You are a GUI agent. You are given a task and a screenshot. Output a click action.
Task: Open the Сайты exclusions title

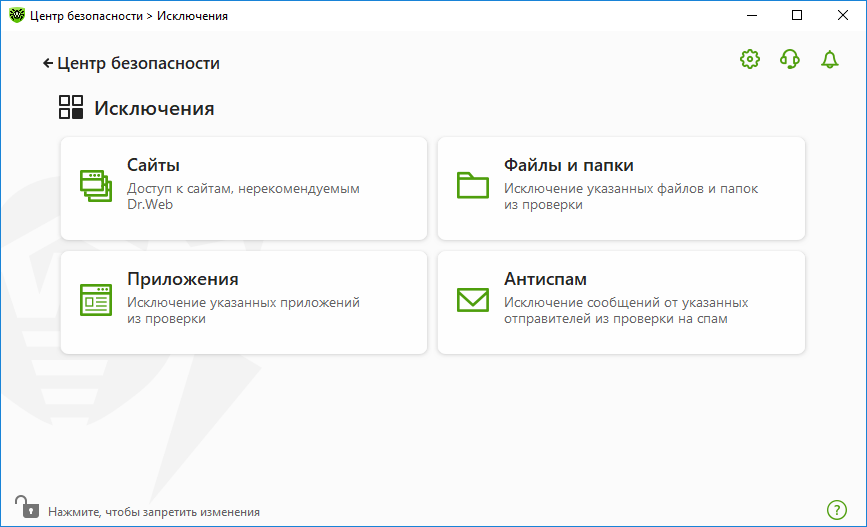pyautogui.click(x=153, y=165)
